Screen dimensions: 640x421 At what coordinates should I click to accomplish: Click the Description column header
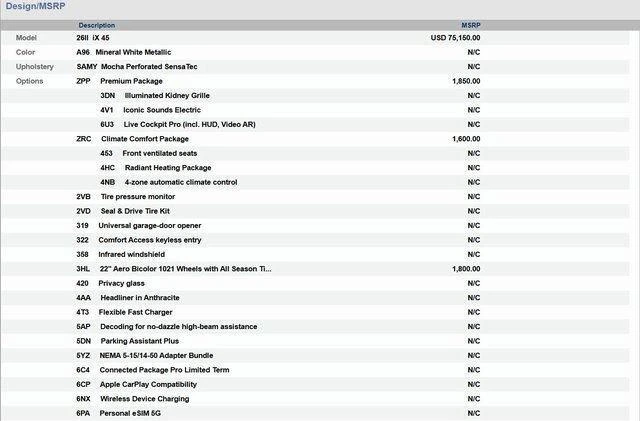pos(97,25)
